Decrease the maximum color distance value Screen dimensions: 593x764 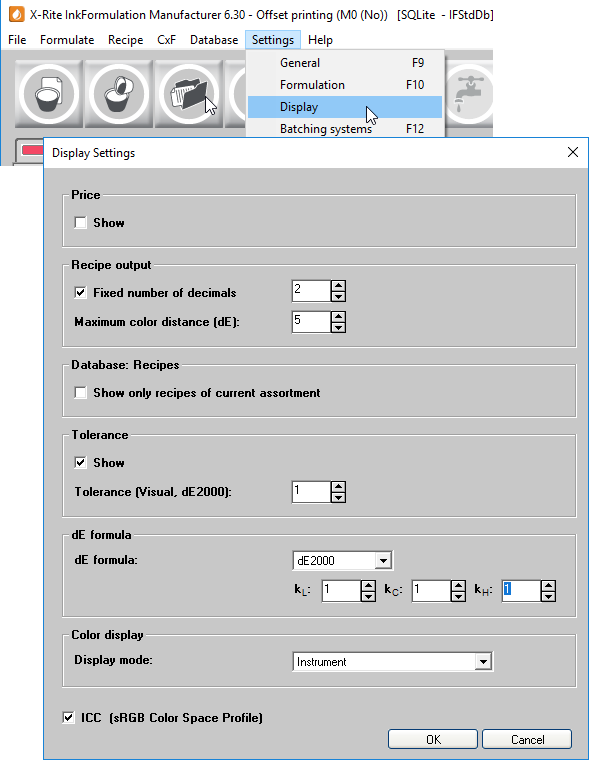[x=338, y=327]
